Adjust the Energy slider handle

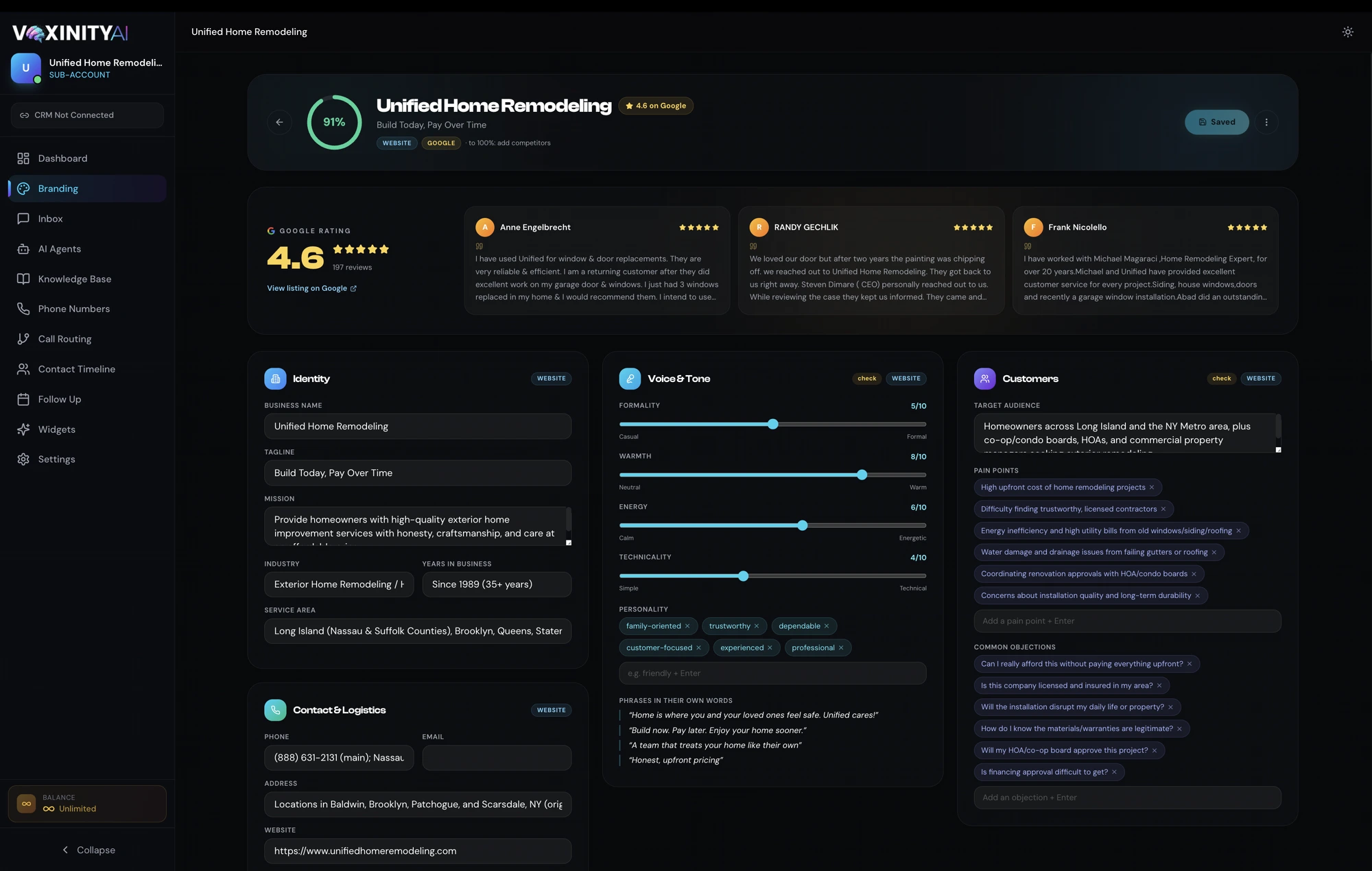click(x=803, y=525)
